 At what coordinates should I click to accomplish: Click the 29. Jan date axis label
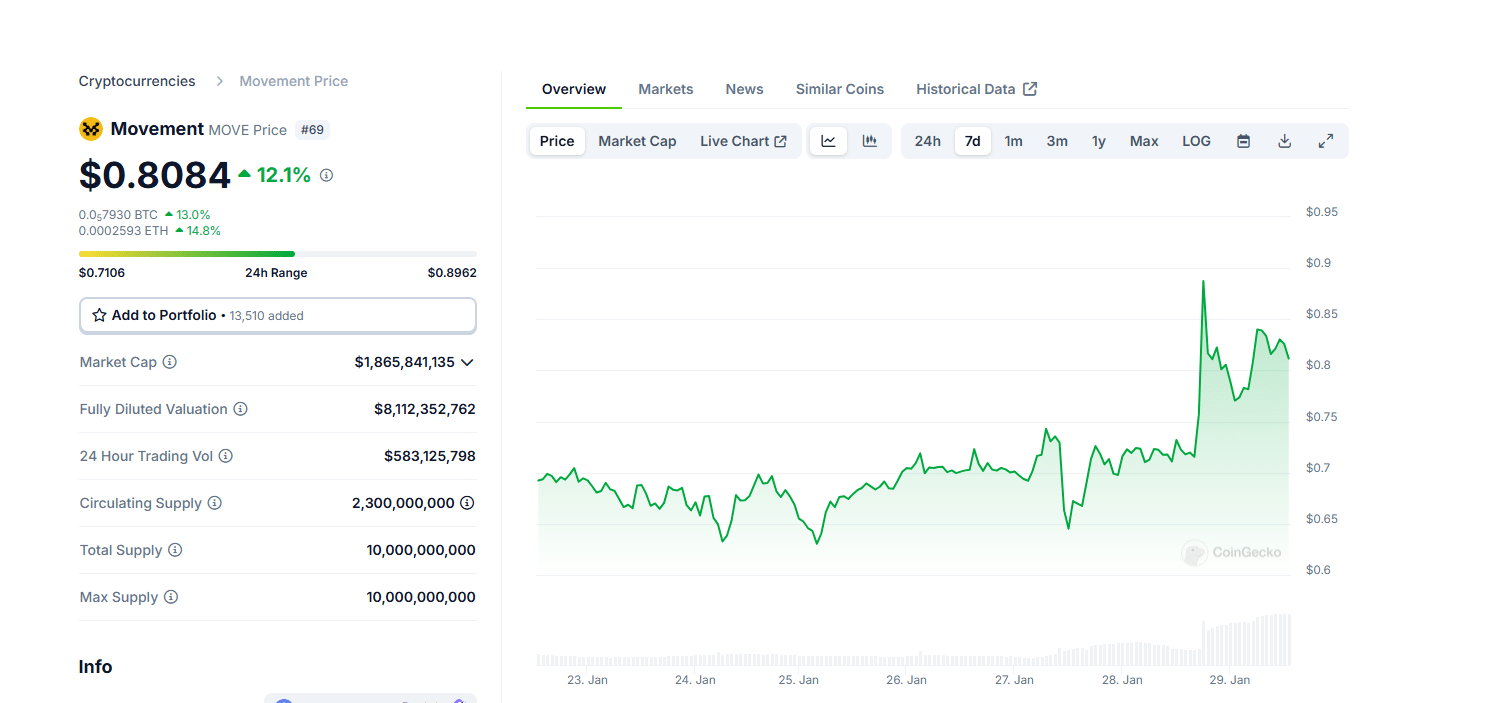tap(1229, 680)
